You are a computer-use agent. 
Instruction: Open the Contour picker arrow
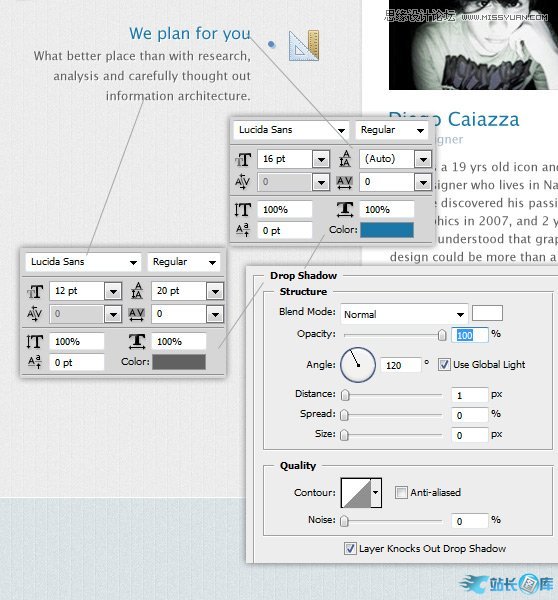376,492
